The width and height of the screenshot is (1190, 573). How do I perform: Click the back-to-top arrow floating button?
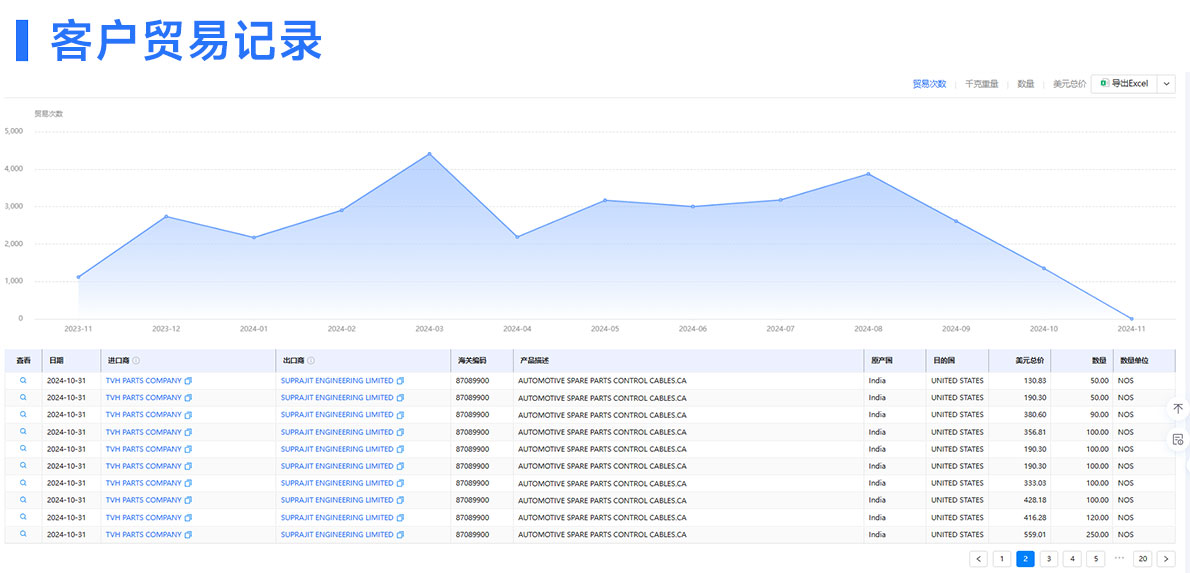click(1177, 408)
